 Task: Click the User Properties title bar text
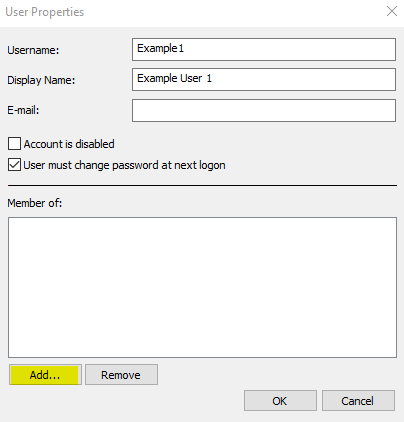tap(45, 12)
